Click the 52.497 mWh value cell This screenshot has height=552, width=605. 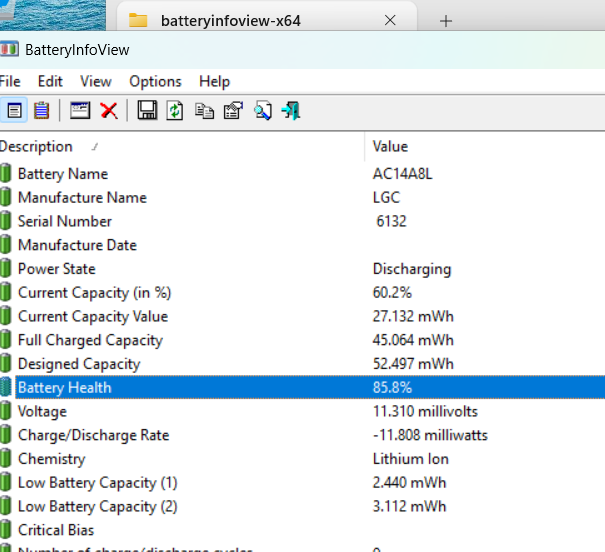(413, 364)
